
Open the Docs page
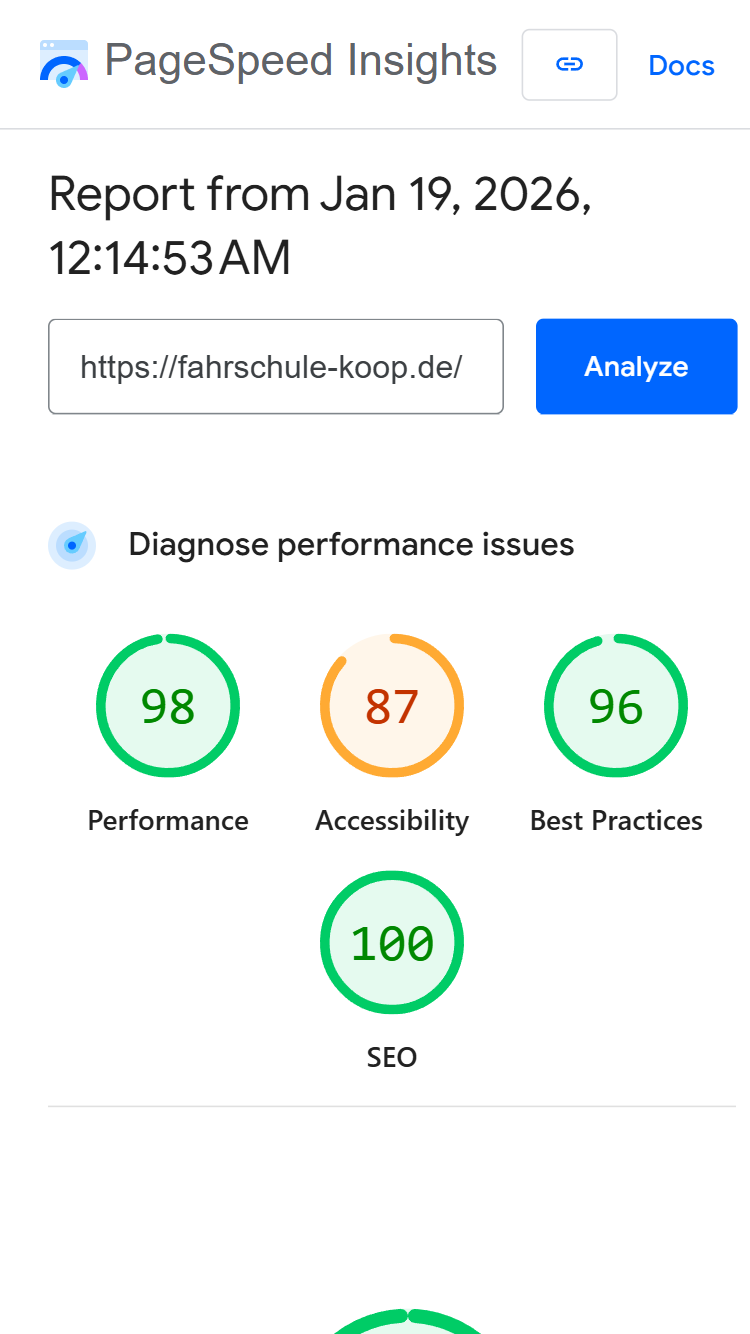681,65
